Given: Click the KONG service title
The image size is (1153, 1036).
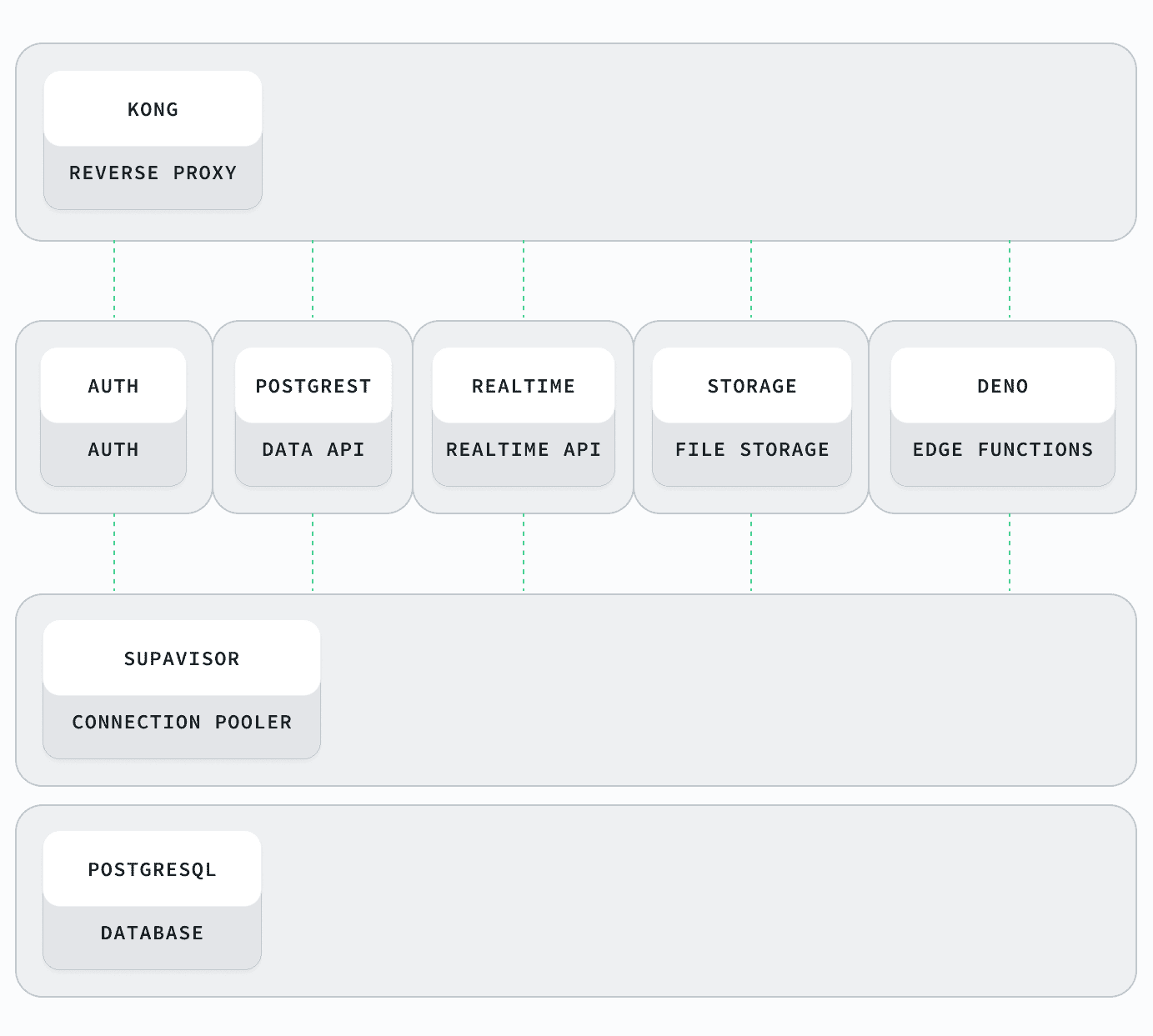Looking at the screenshot, I should point(153,109).
